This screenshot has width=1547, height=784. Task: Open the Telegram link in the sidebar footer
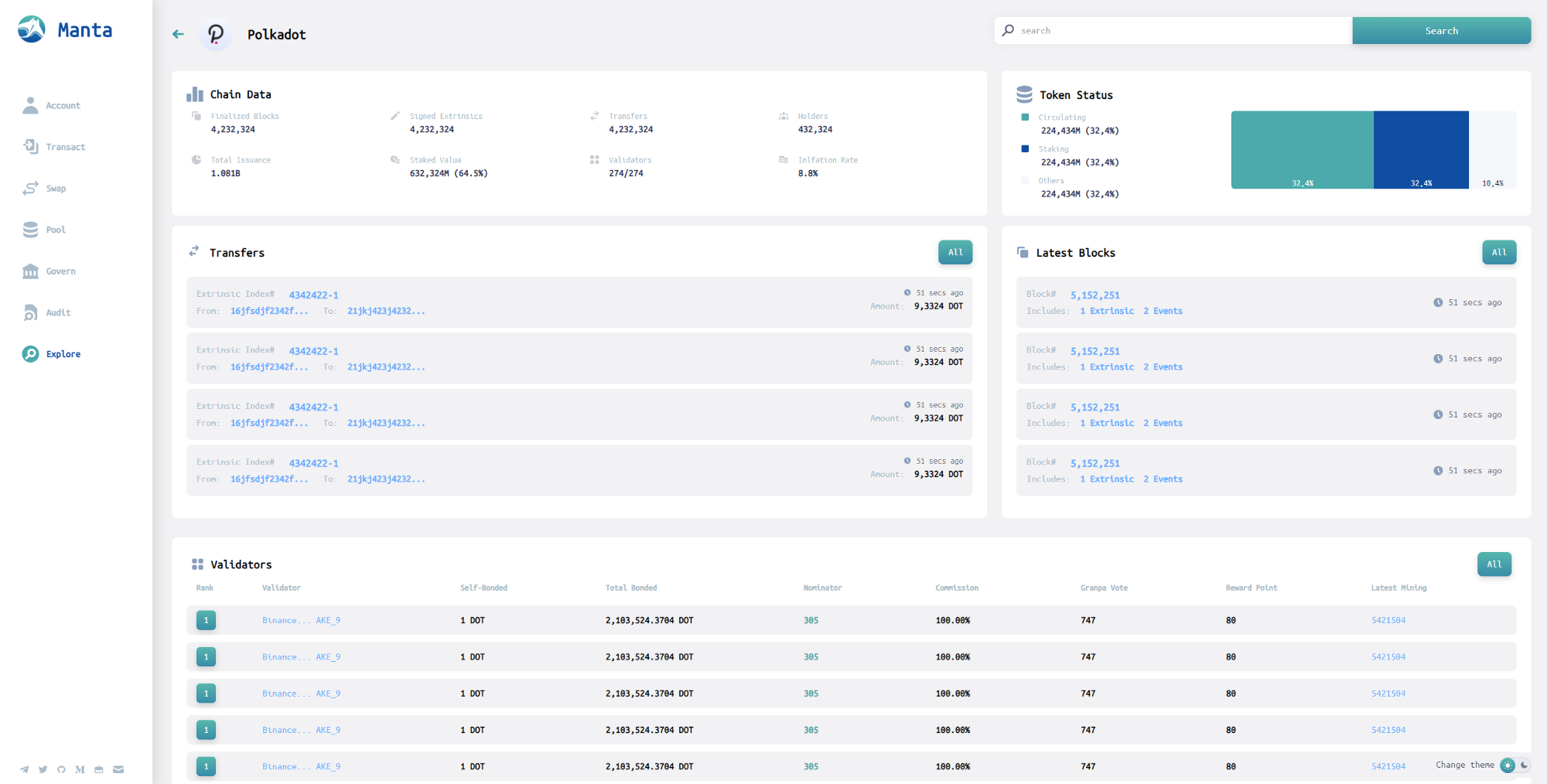25,769
